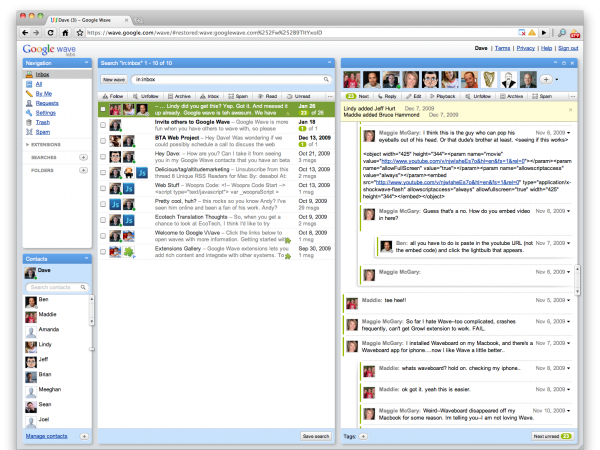This screenshot has height=450, width=600.
Task: Select checkbox for Hey Dave wave
Action: (103, 157)
